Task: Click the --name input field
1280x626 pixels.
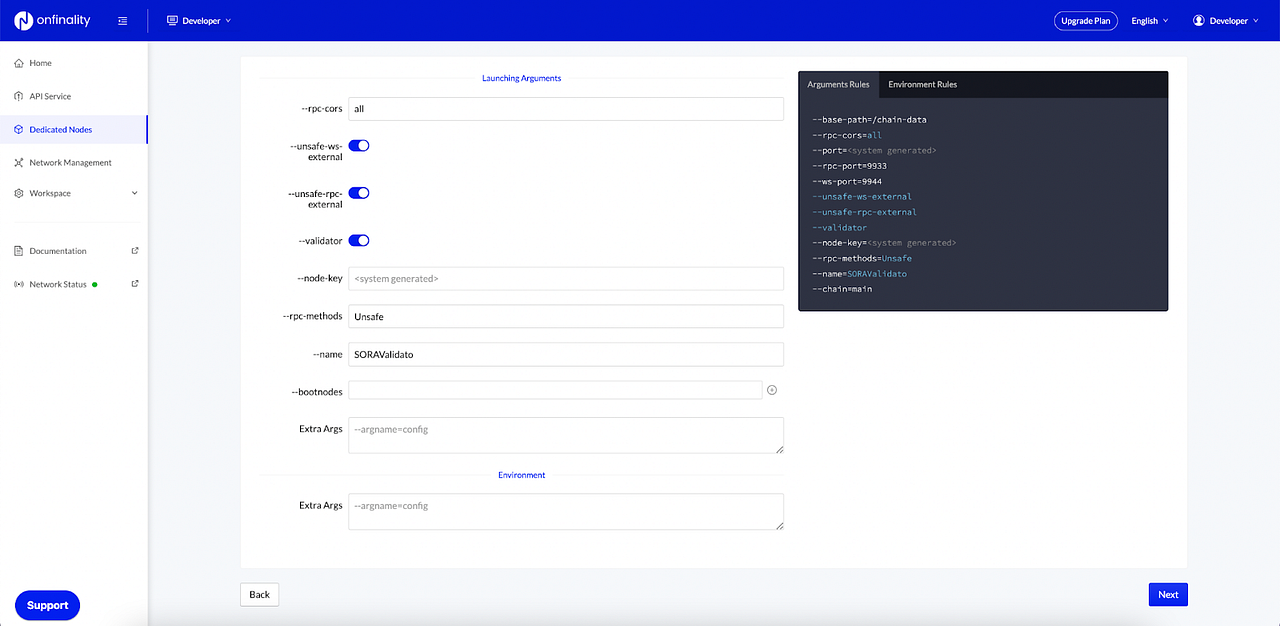Action: click(566, 354)
